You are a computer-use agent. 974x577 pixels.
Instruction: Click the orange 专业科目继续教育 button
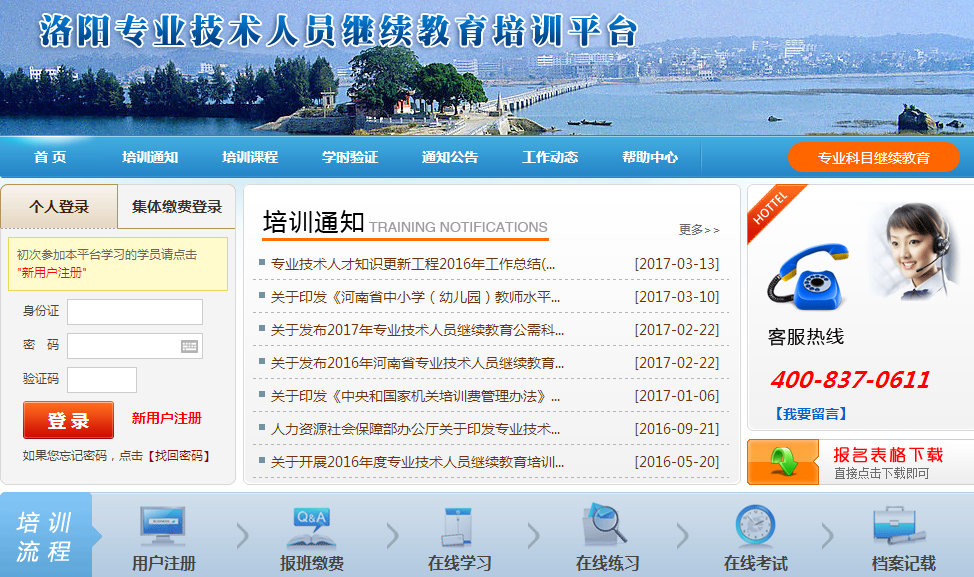pos(873,157)
